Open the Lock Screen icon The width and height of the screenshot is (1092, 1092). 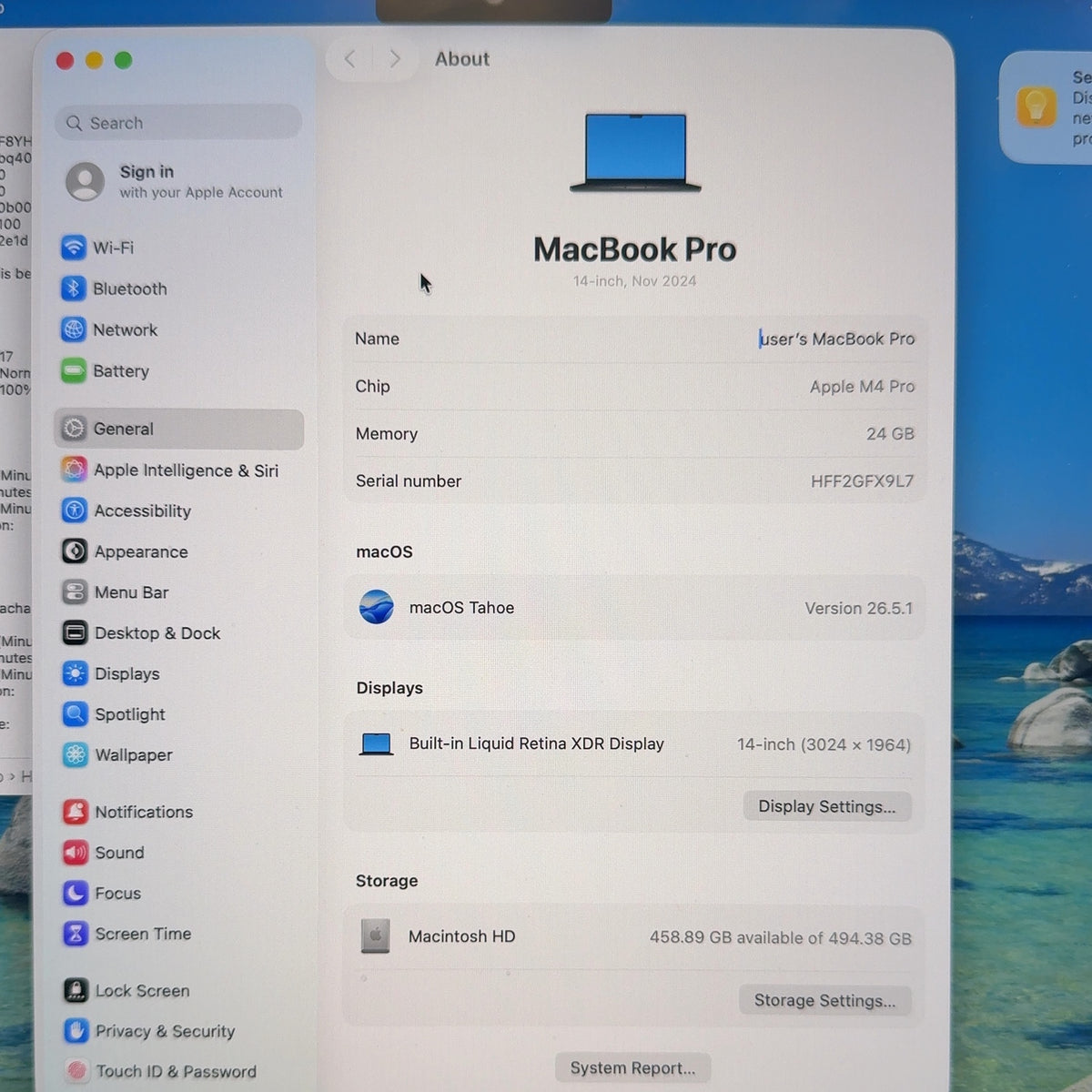click(x=76, y=990)
